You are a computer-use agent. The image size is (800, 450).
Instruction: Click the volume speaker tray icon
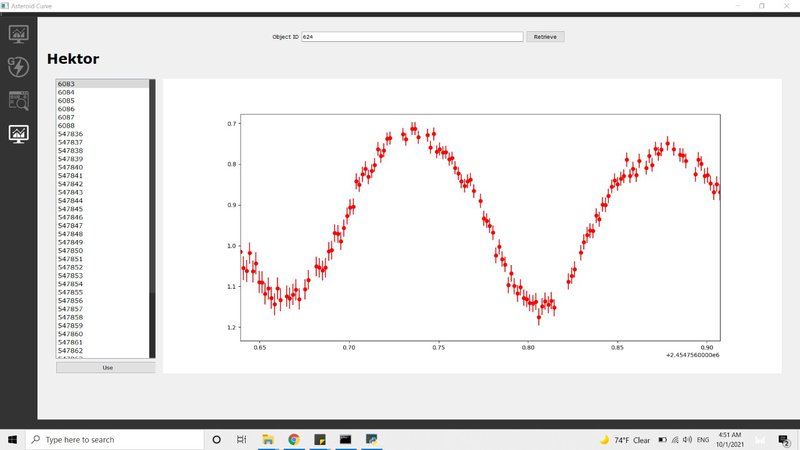(687, 439)
